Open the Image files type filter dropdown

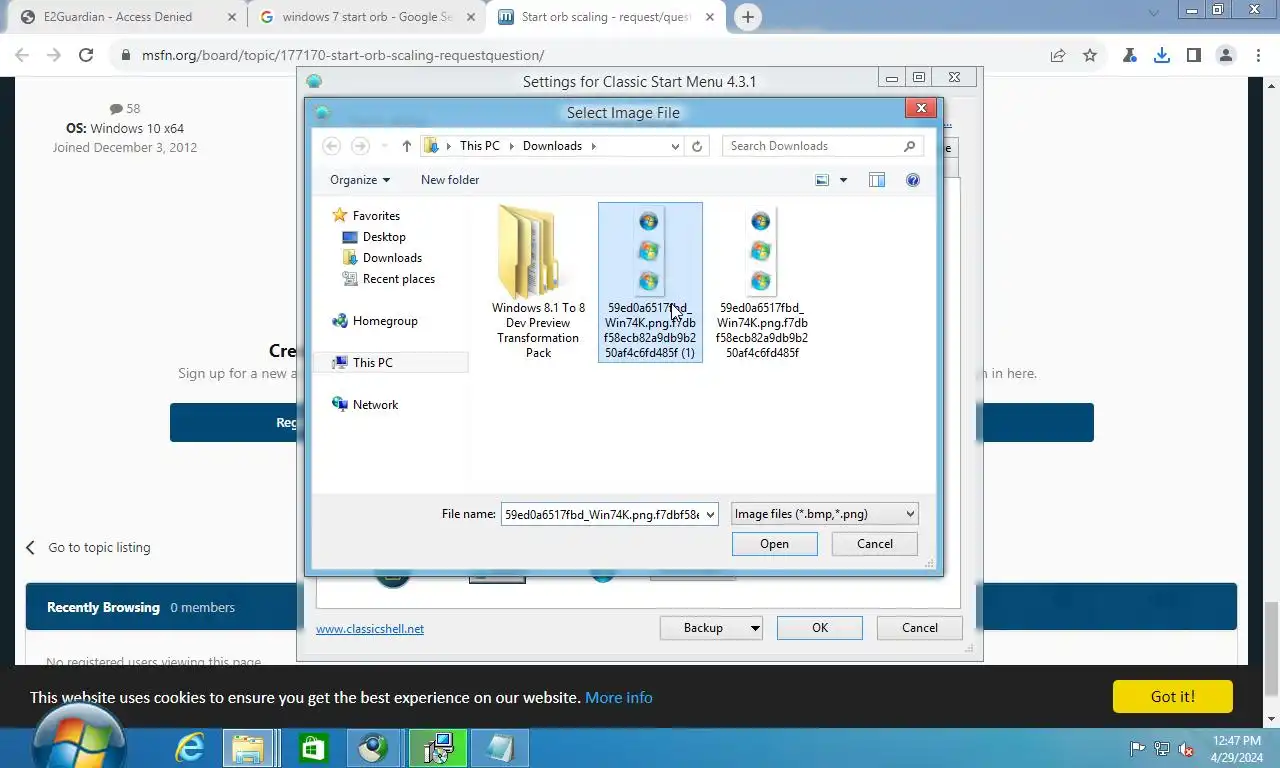[x=824, y=514]
